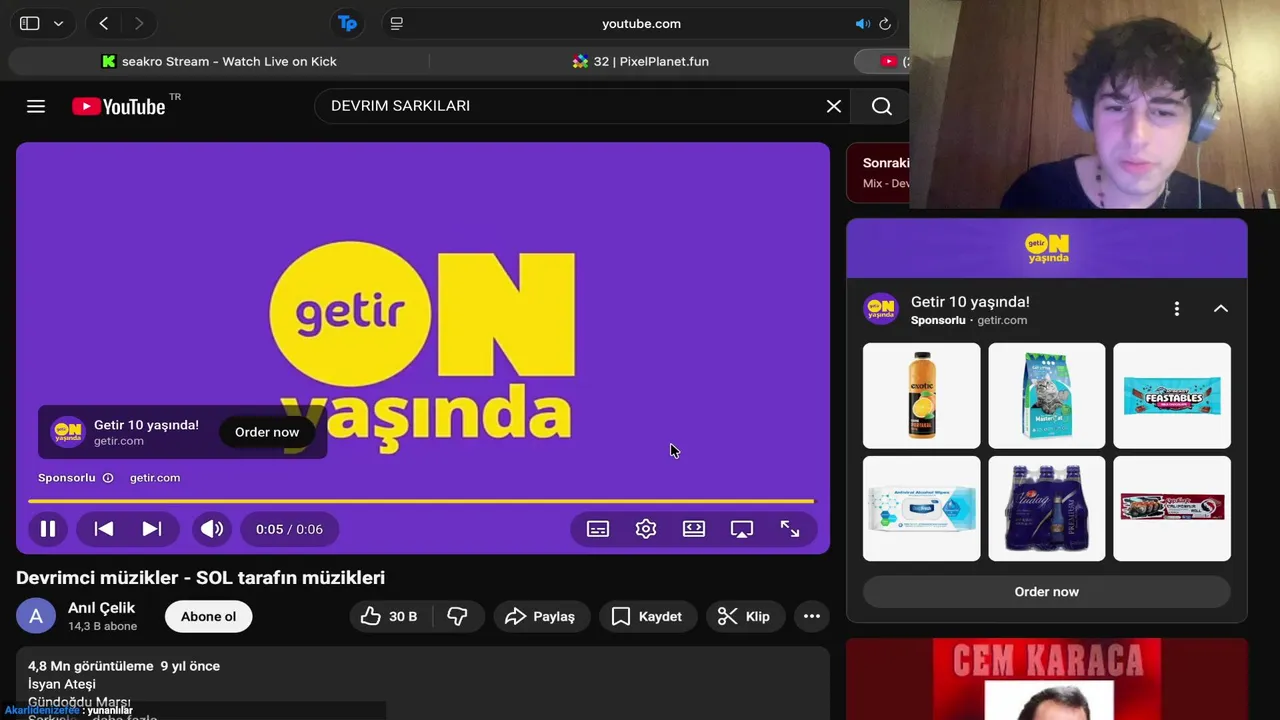1280x720 pixels.
Task: Open Anıl Çelik channel name link
Action: (101, 608)
